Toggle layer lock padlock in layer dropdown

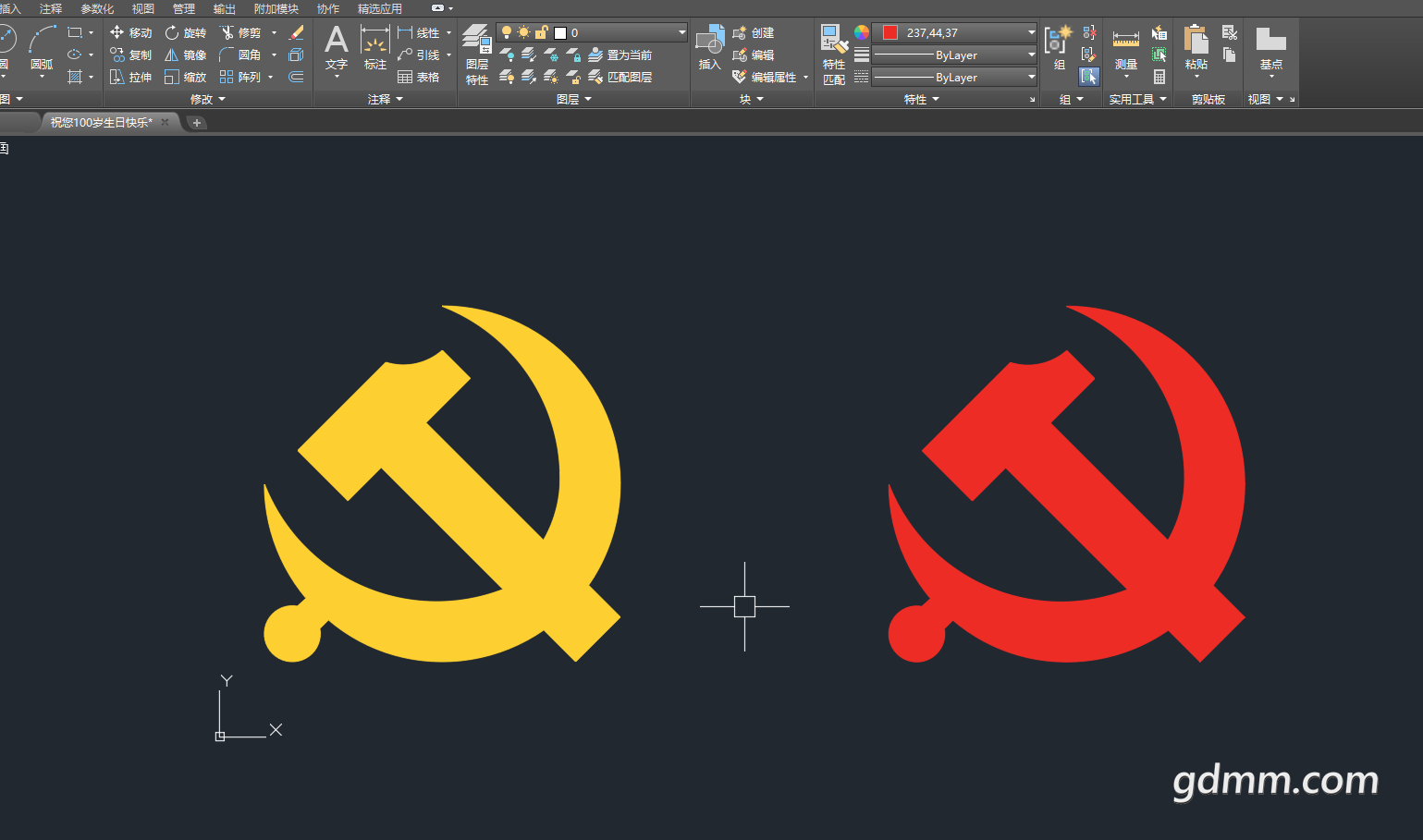542,32
